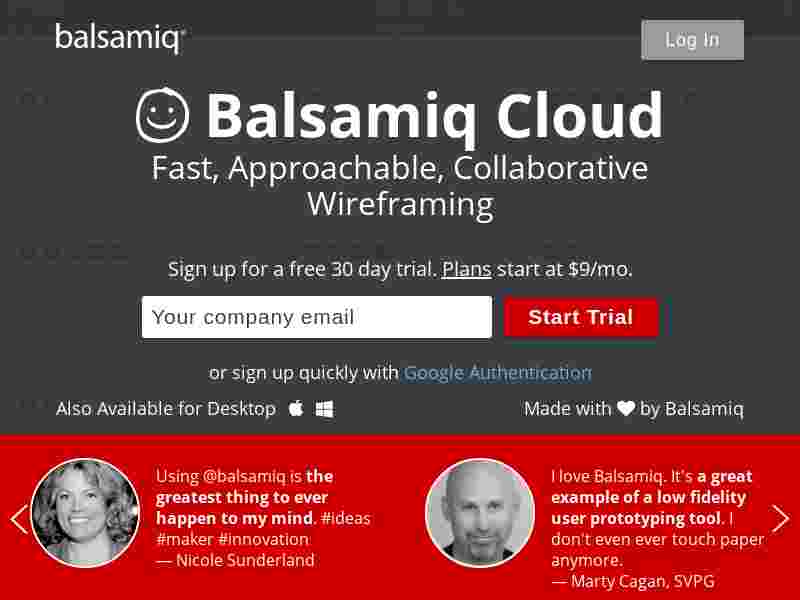Click the Start Trial button

581,317
